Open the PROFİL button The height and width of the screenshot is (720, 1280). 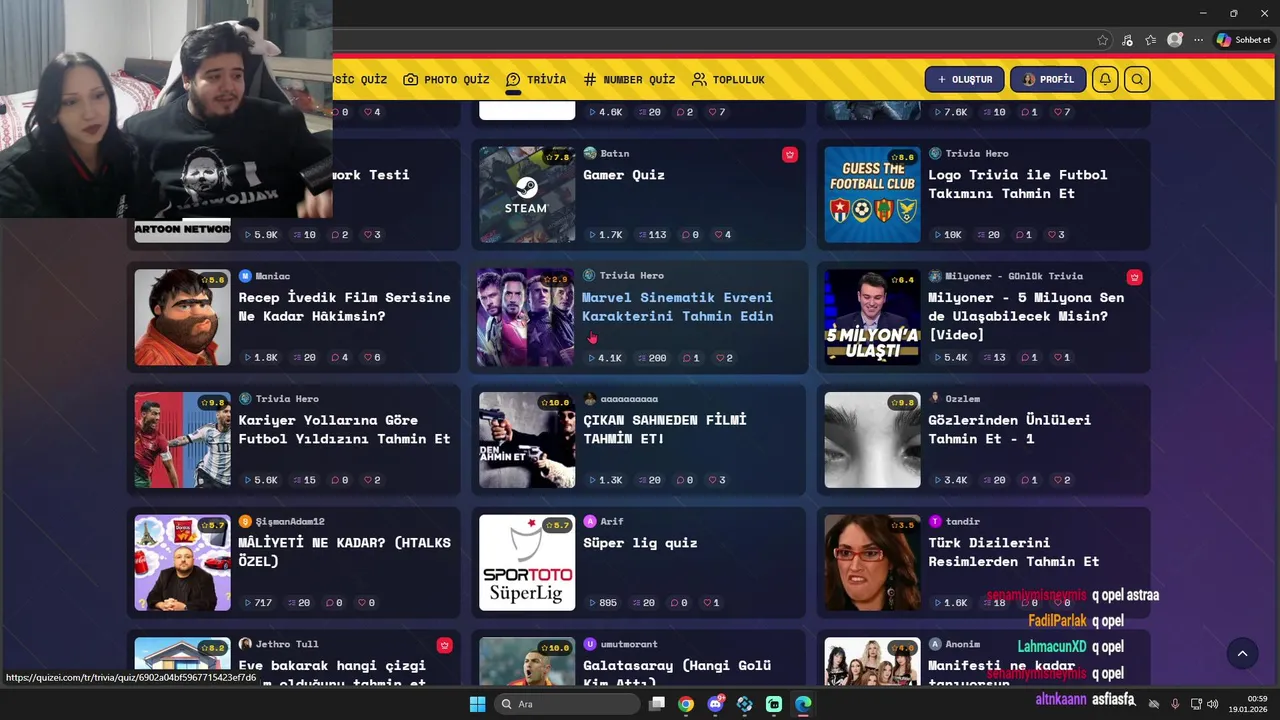[1048, 80]
